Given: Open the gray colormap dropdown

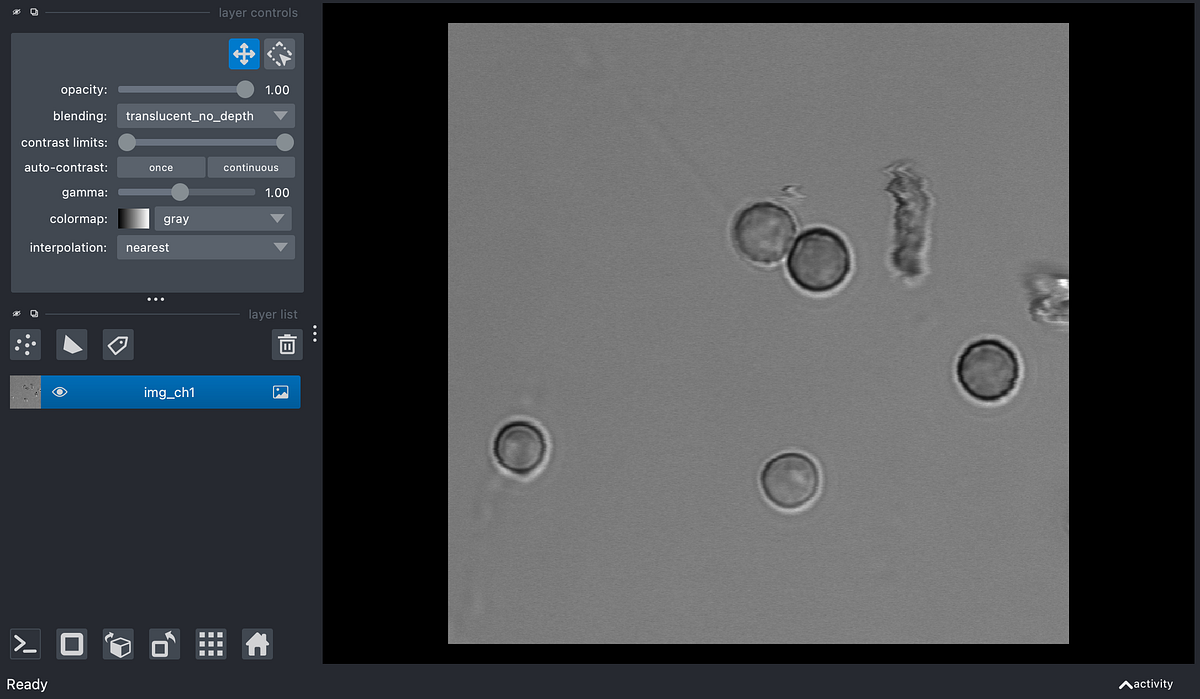Looking at the screenshot, I should [x=222, y=218].
